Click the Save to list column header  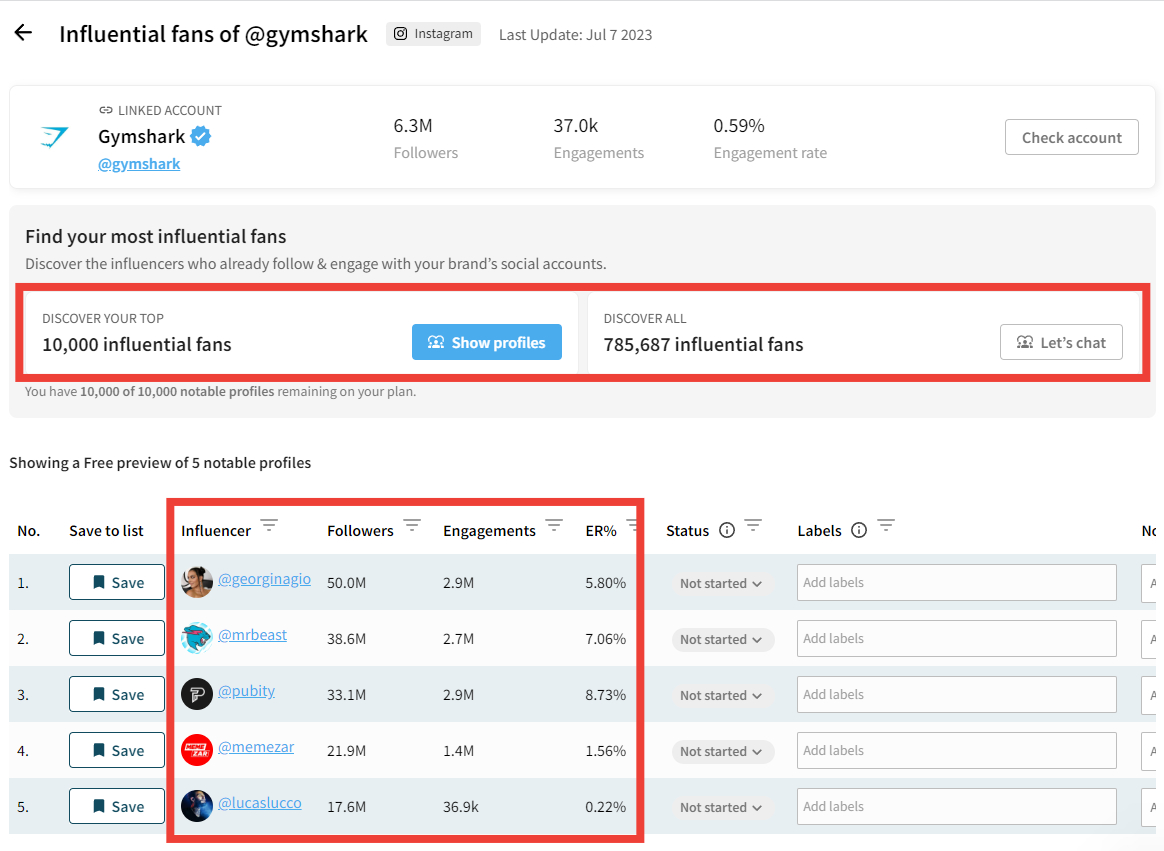point(106,531)
